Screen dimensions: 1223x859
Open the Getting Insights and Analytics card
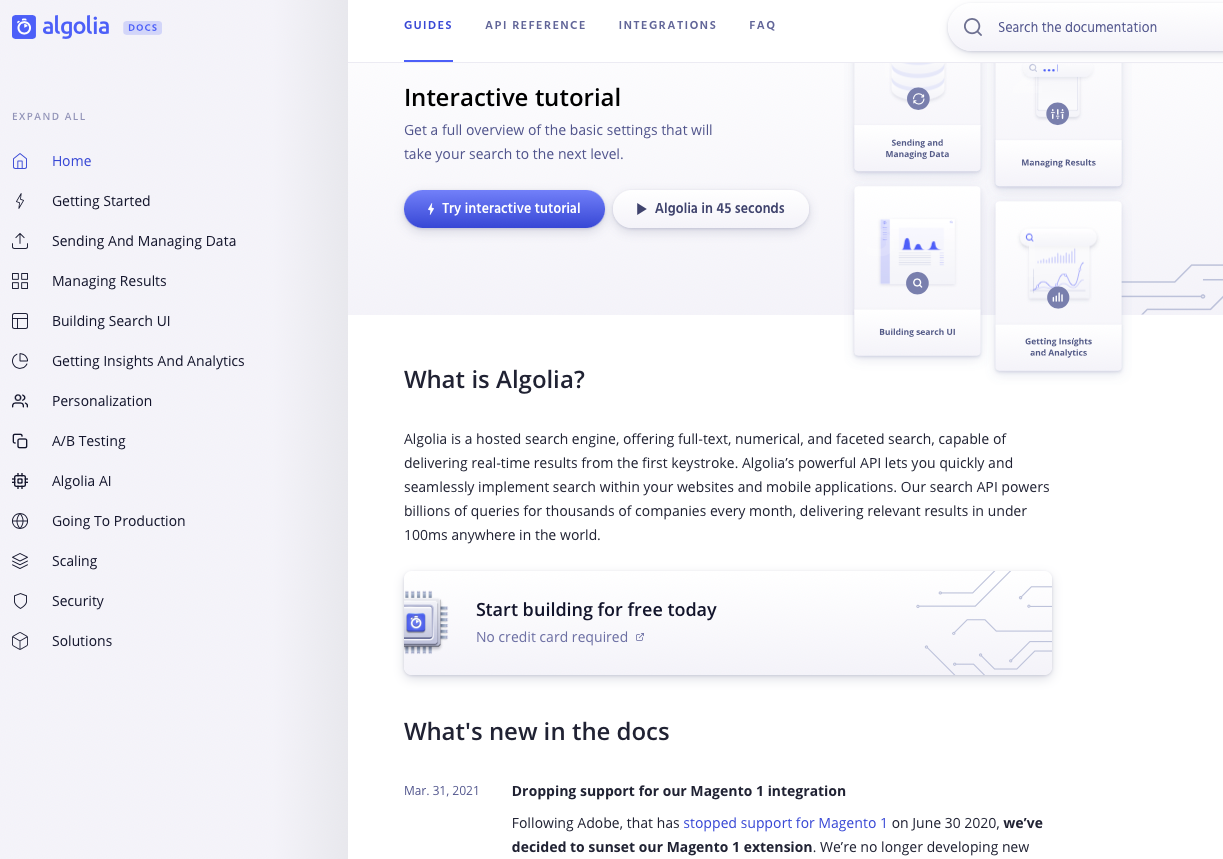tap(1058, 286)
